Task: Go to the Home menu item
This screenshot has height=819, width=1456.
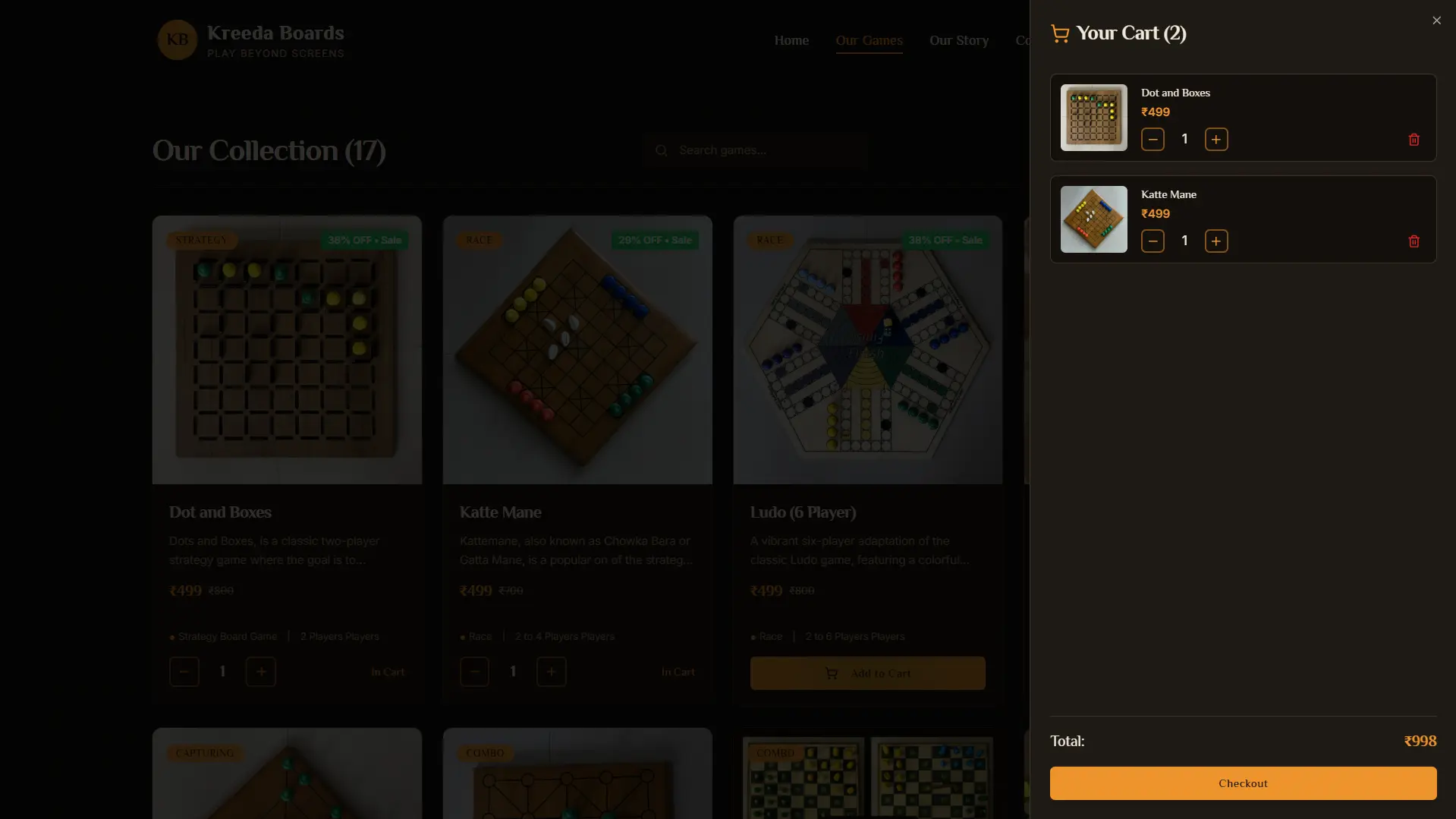Action: 791,40
